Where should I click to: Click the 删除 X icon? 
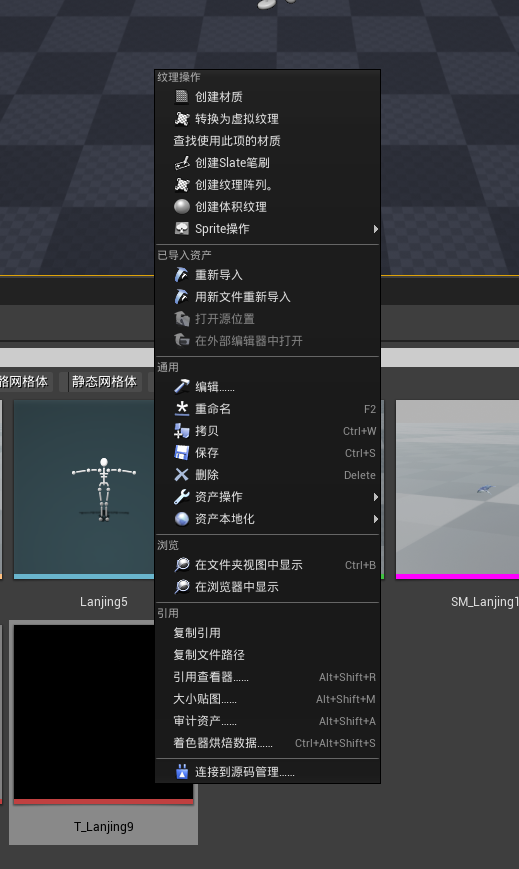tap(181, 475)
